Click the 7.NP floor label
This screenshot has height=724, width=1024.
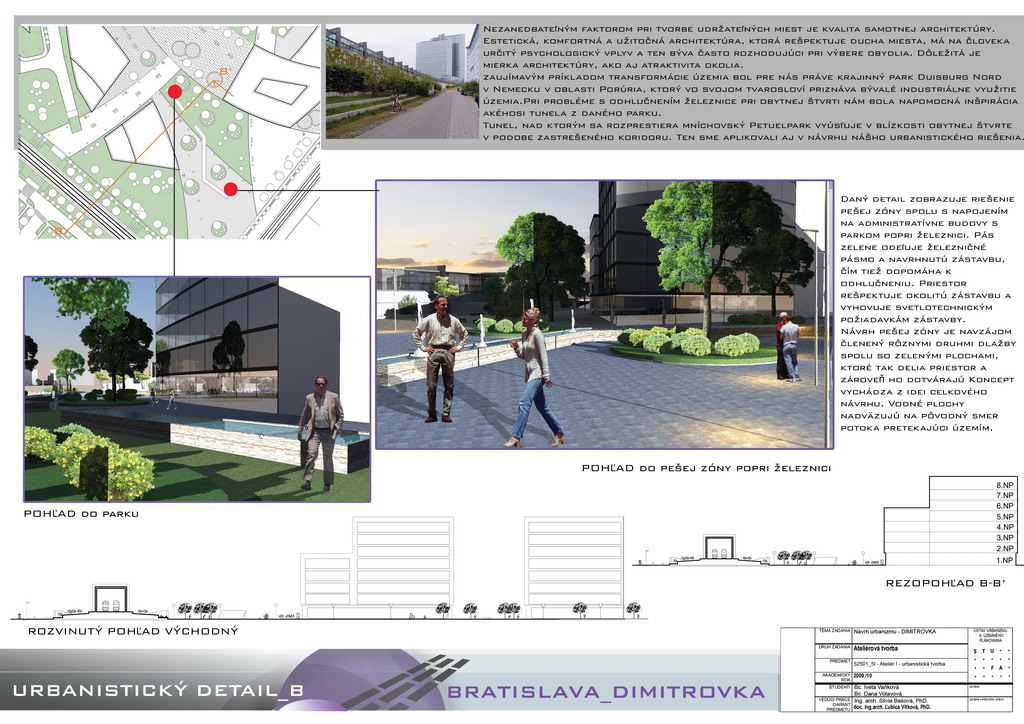click(1004, 496)
